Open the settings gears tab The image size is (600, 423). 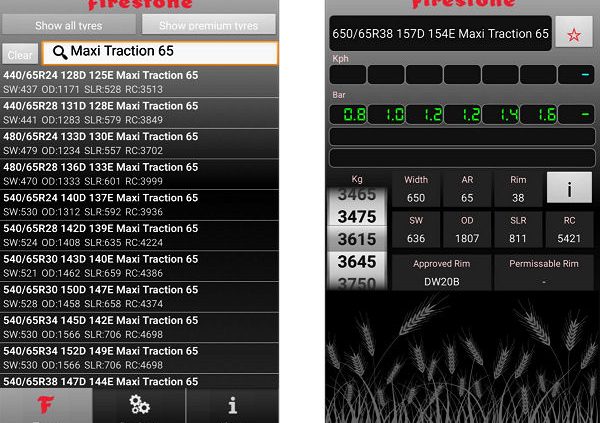(x=139, y=406)
